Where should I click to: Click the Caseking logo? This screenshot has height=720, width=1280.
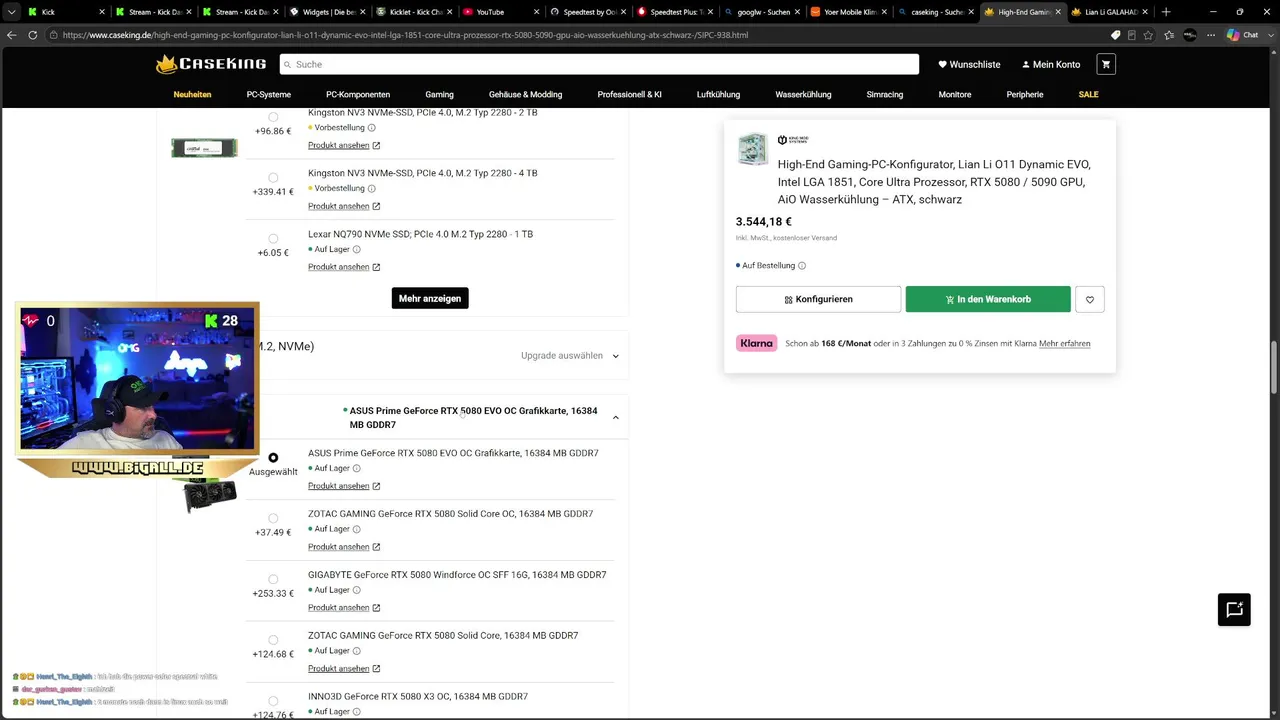(x=211, y=64)
